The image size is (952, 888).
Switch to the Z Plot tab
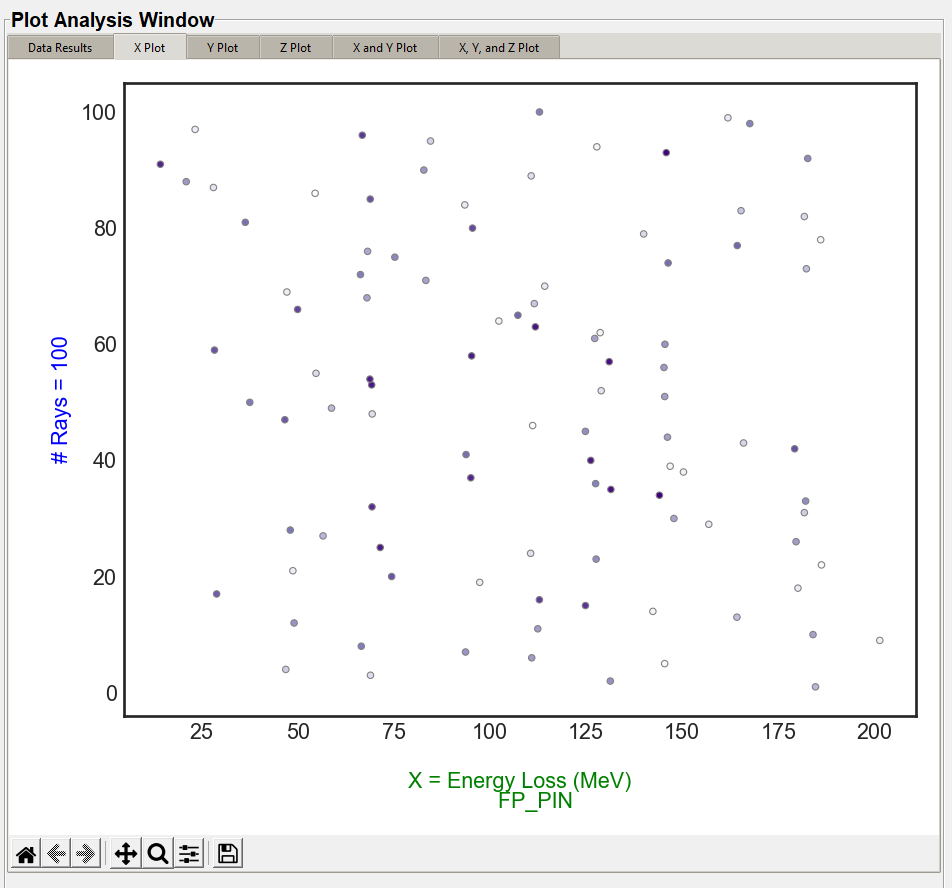tap(295, 48)
